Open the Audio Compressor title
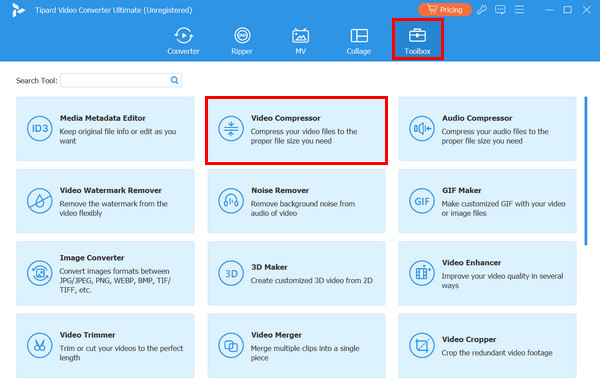600x378 pixels. (x=477, y=118)
